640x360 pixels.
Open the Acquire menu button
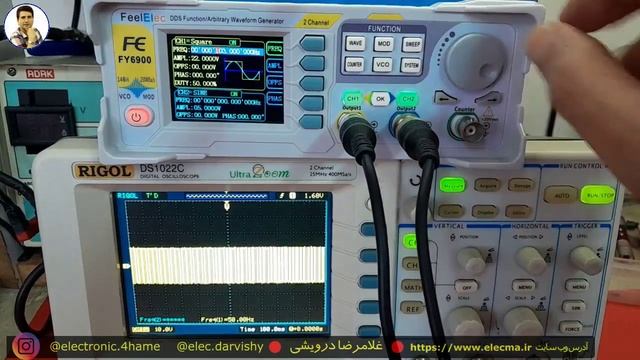coord(487,186)
